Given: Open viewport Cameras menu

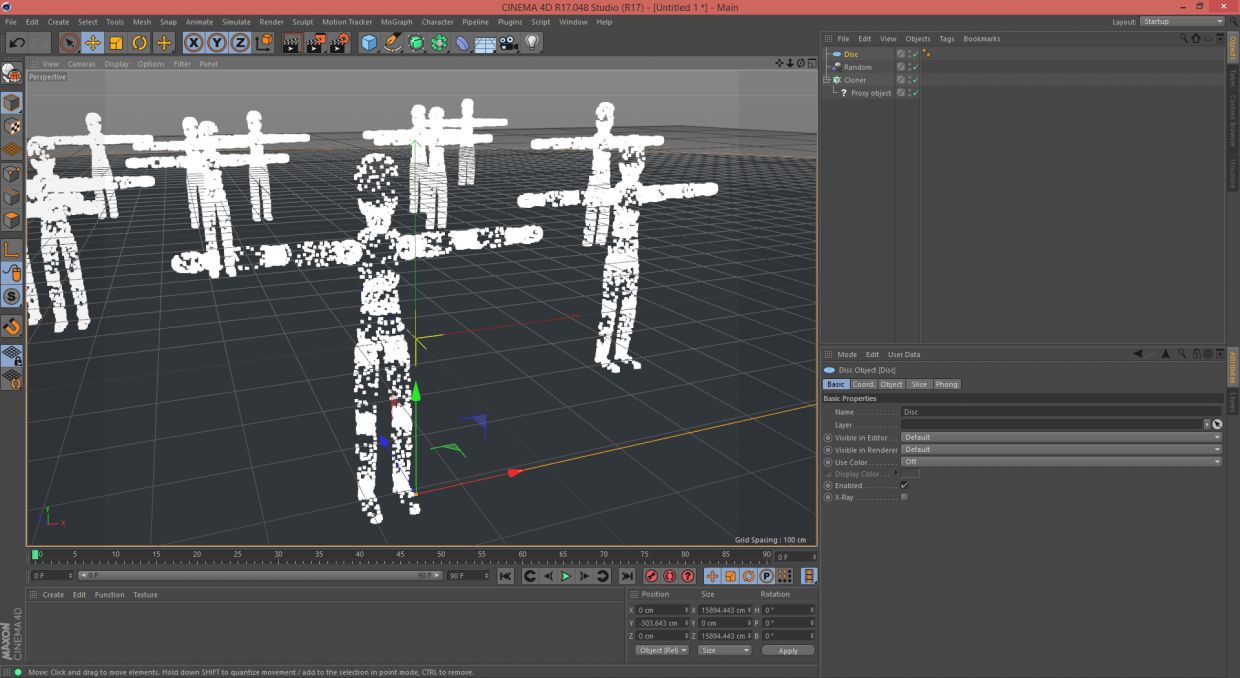Looking at the screenshot, I should pos(81,64).
